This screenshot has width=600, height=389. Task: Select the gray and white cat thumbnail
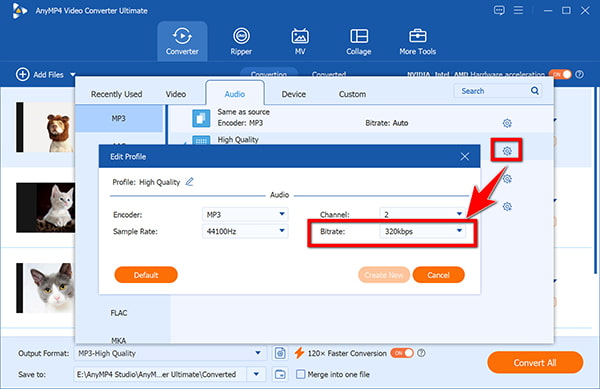pyautogui.click(x=45, y=288)
